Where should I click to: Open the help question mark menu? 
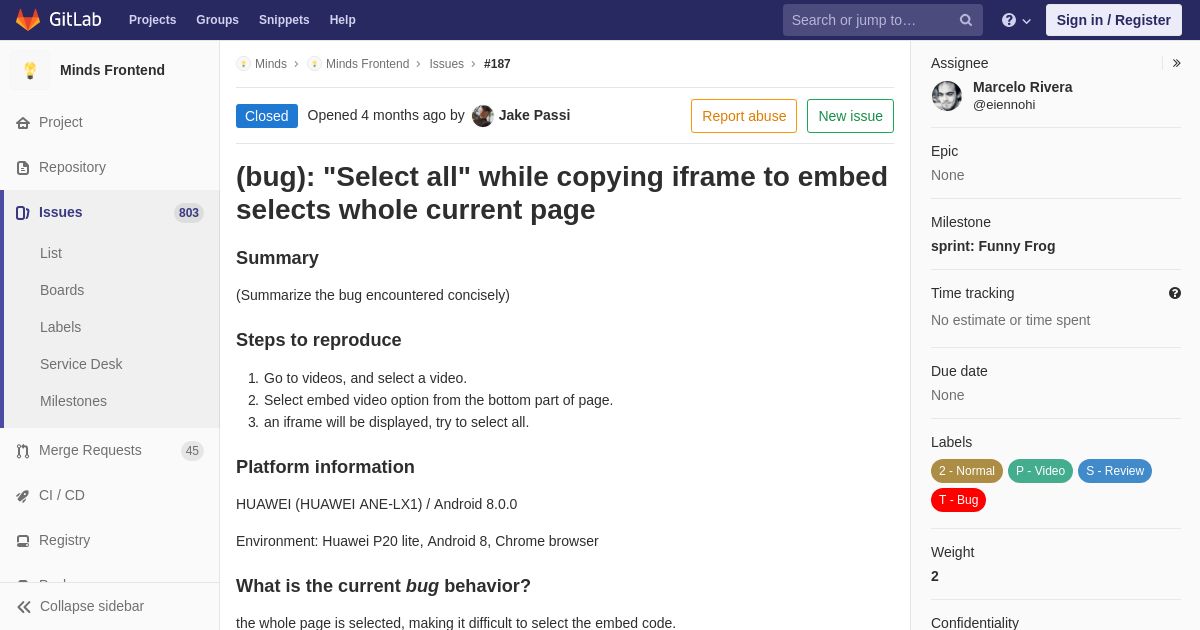point(1016,20)
